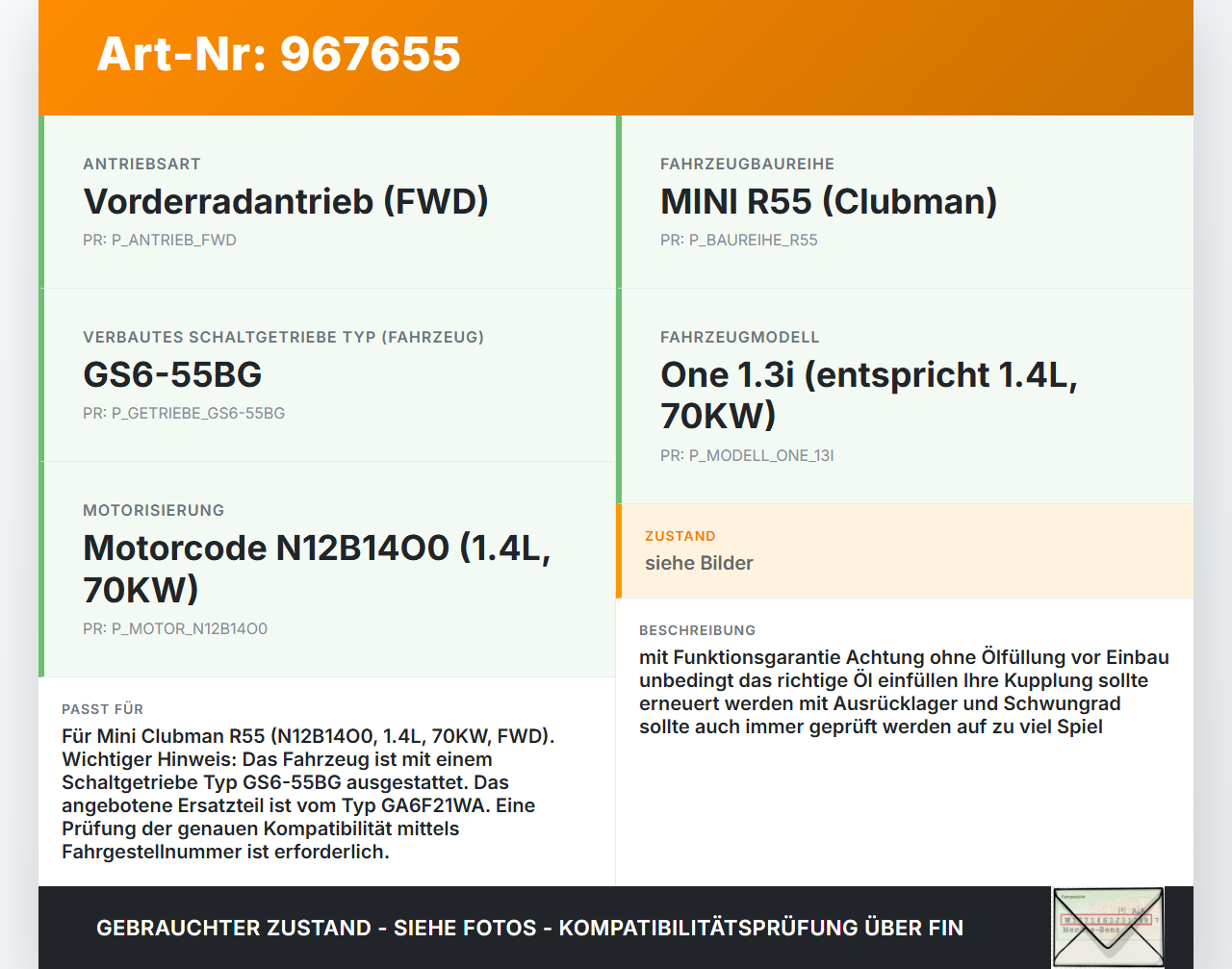Click the ANTRIEBSART label
Viewport: 1232px width, 969px height.
point(141,165)
